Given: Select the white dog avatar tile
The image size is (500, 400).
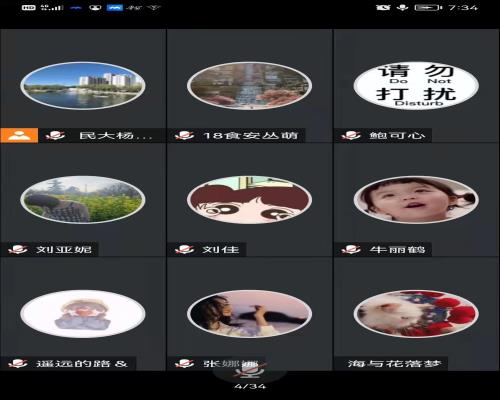Looking at the screenshot, I should (x=416, y=314).
